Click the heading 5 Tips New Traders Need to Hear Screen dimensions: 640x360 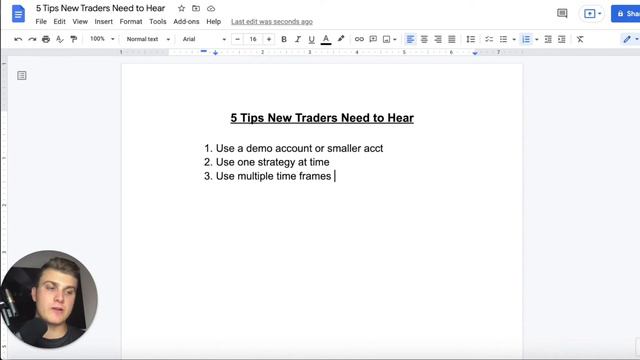(322, 118)
